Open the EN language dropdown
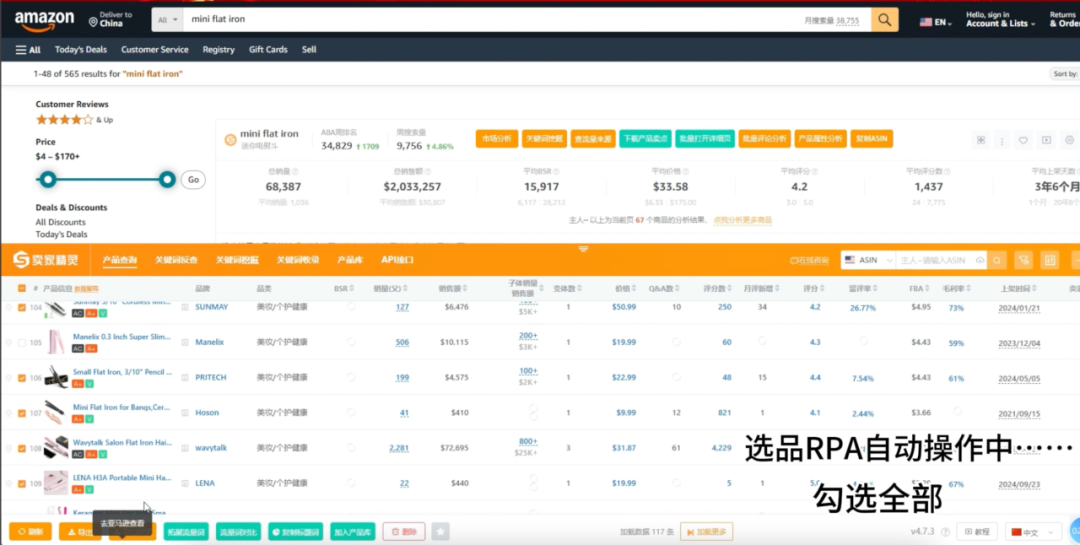The height and width of the screenshot is (545, 1080). [x=935, y=22]
